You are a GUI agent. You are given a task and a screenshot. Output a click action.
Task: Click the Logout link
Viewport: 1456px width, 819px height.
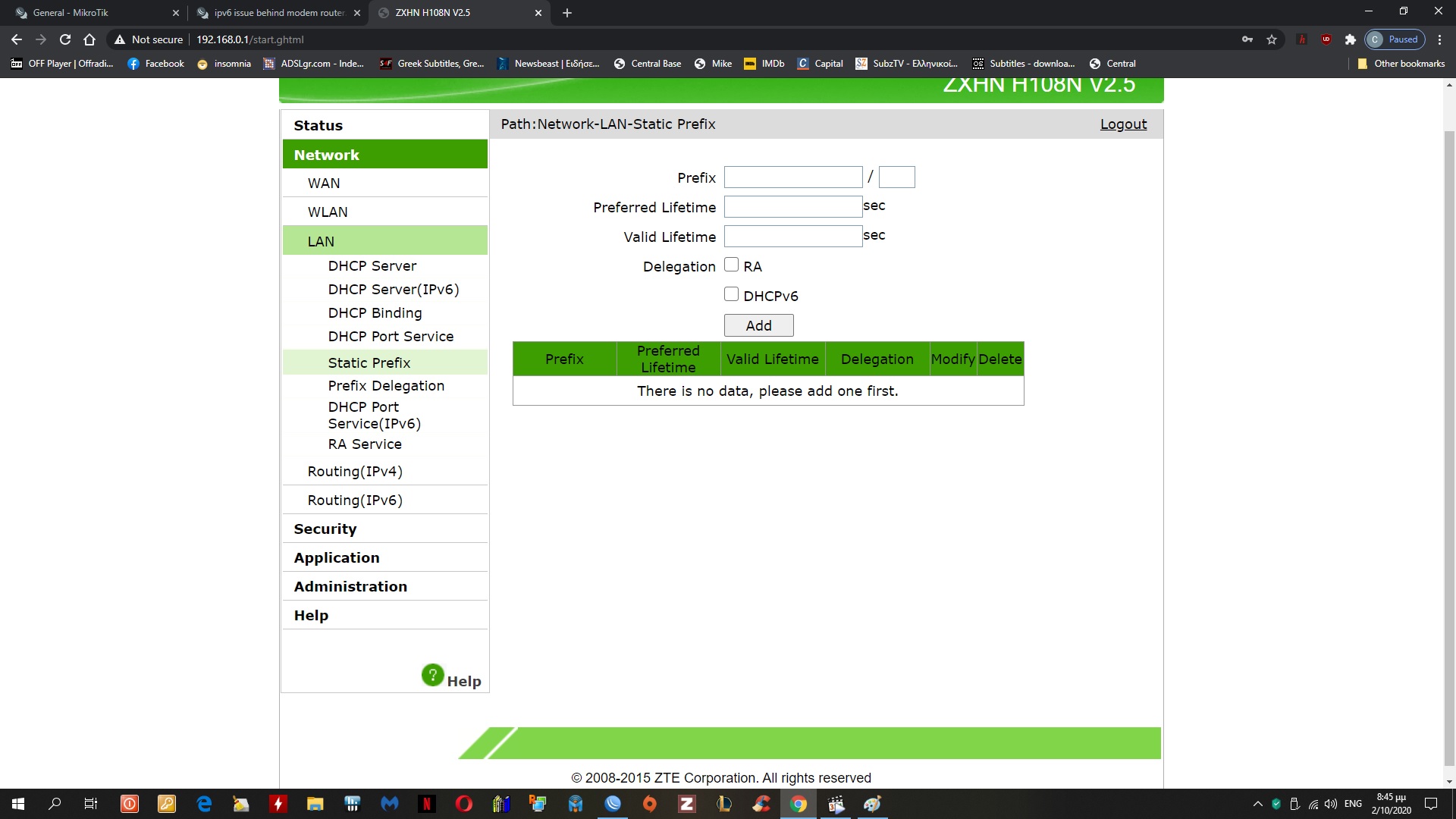click(1123, 124)
